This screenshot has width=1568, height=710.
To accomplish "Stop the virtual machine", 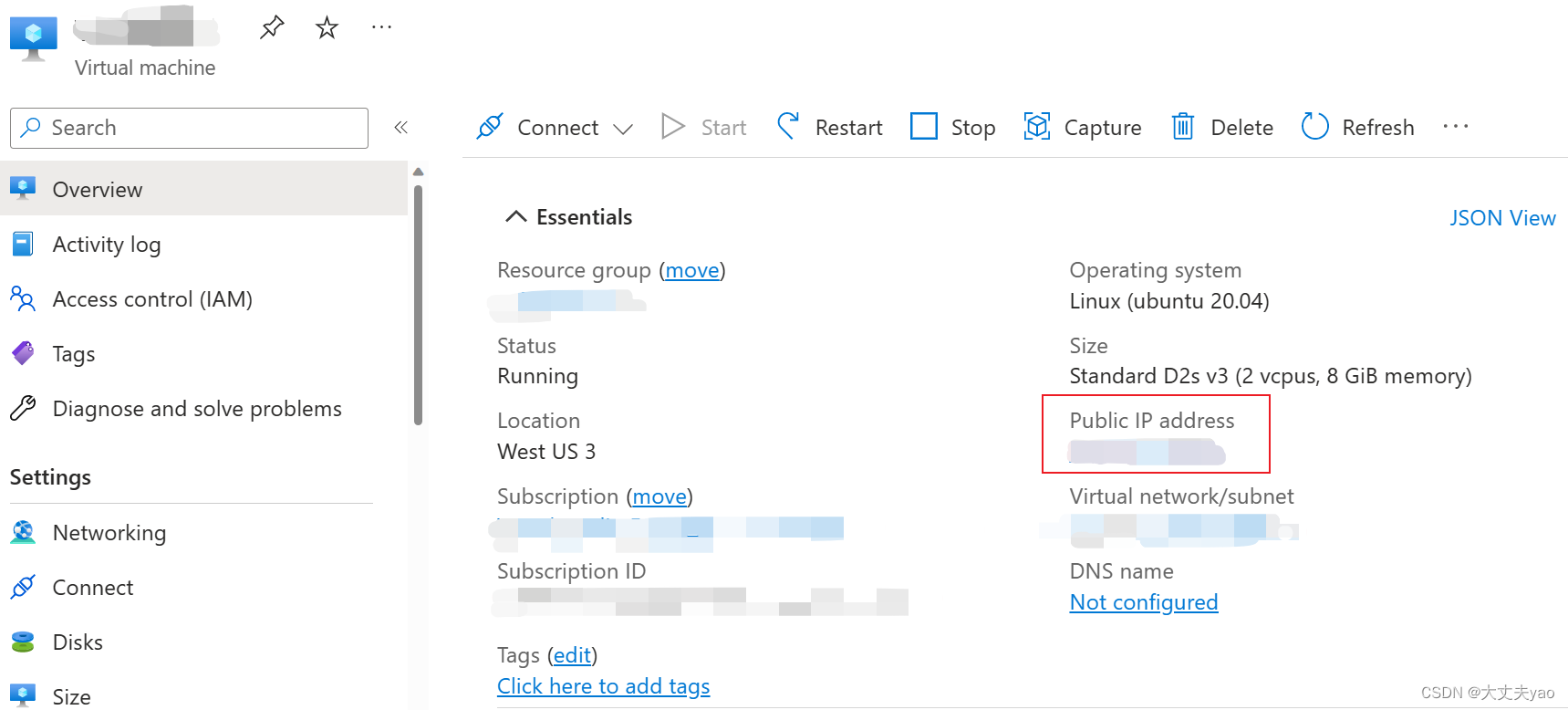I will click(x=953, y=127).
